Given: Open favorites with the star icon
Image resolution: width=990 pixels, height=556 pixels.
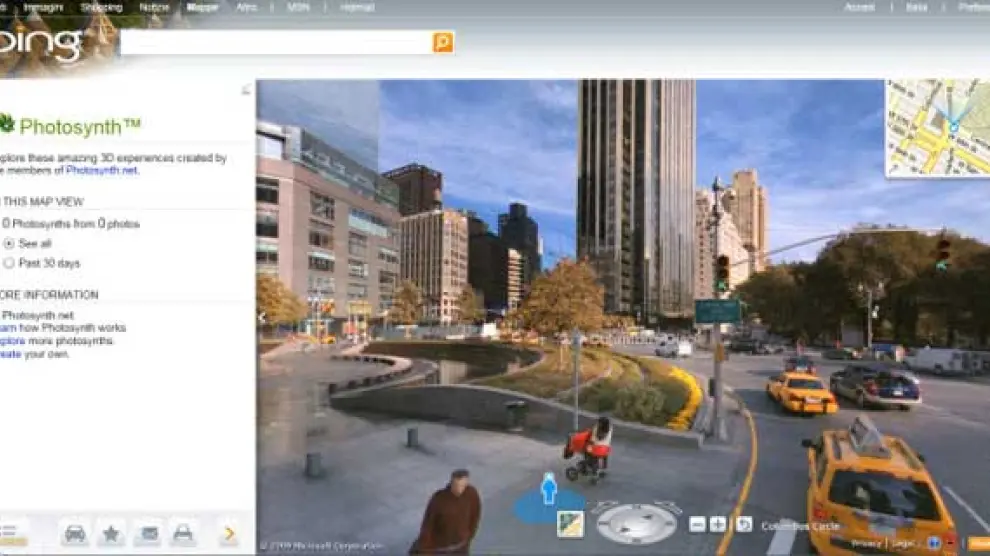Looking at the screenshot, I should [x=111, y=534].
